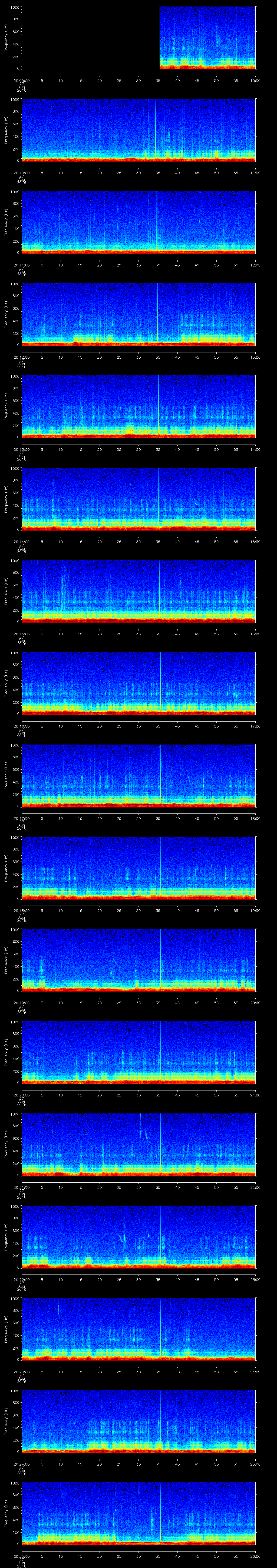Screen dimensions: 277x1568
Task: Open the spectrogram panel beginning at 20:19:00
Action: pos(139,960)
